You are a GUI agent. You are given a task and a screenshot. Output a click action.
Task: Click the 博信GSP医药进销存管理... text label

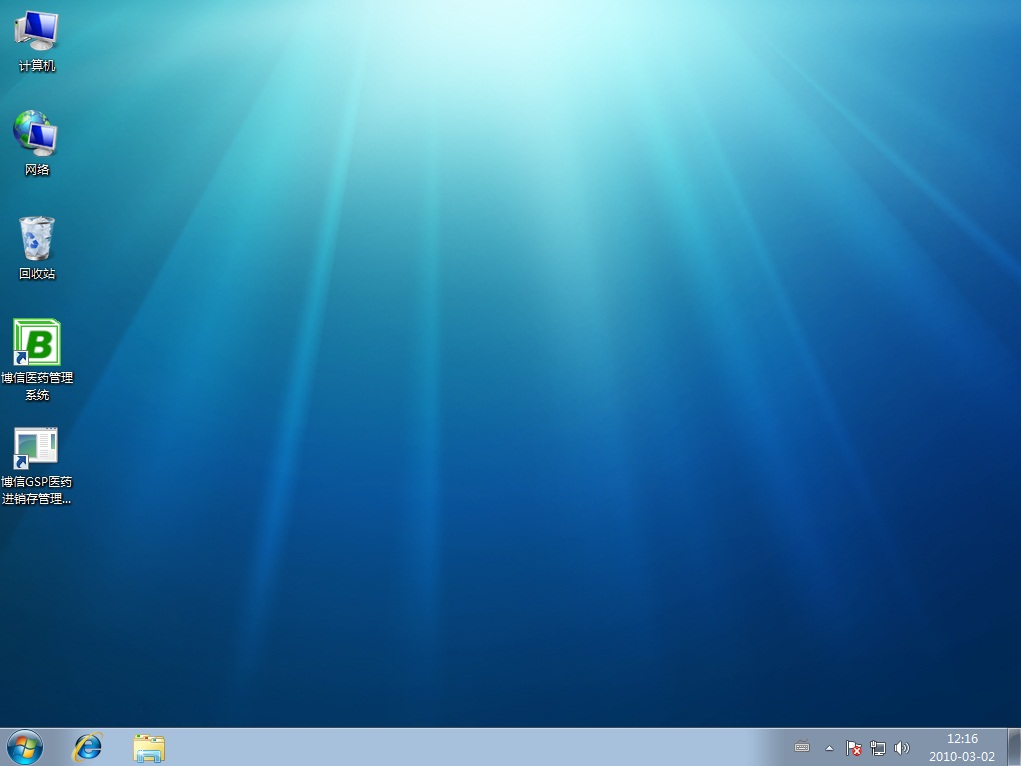coord(37,490)
